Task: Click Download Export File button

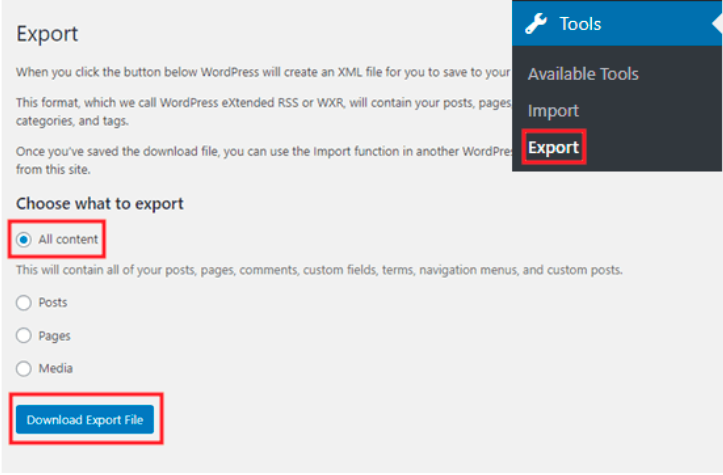Action: tap(85, 419)
